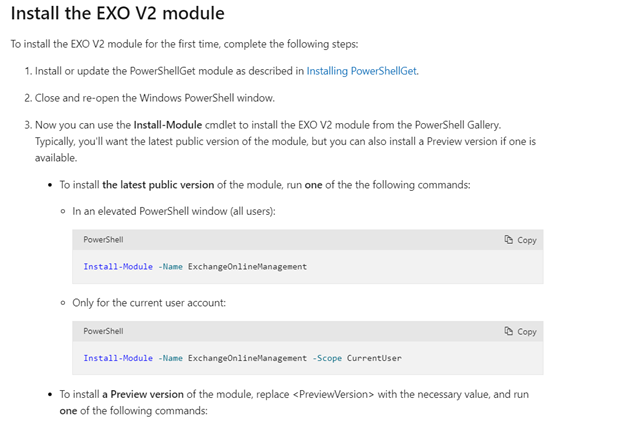Click the Copy label on the second PowerShell block
624x426 pixels.
point(526,332)
